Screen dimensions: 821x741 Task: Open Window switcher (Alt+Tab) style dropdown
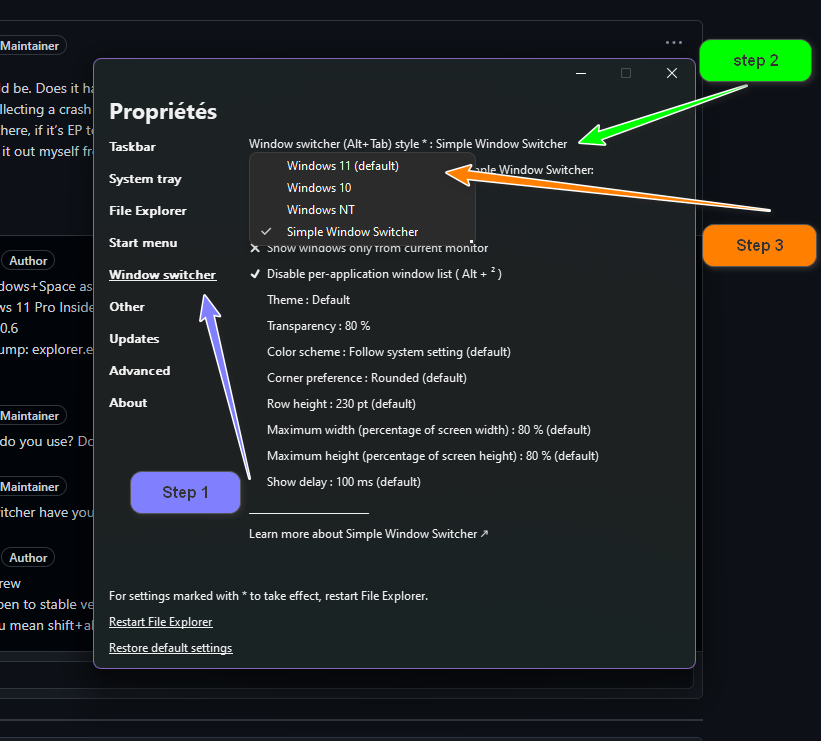pos(408,144)
